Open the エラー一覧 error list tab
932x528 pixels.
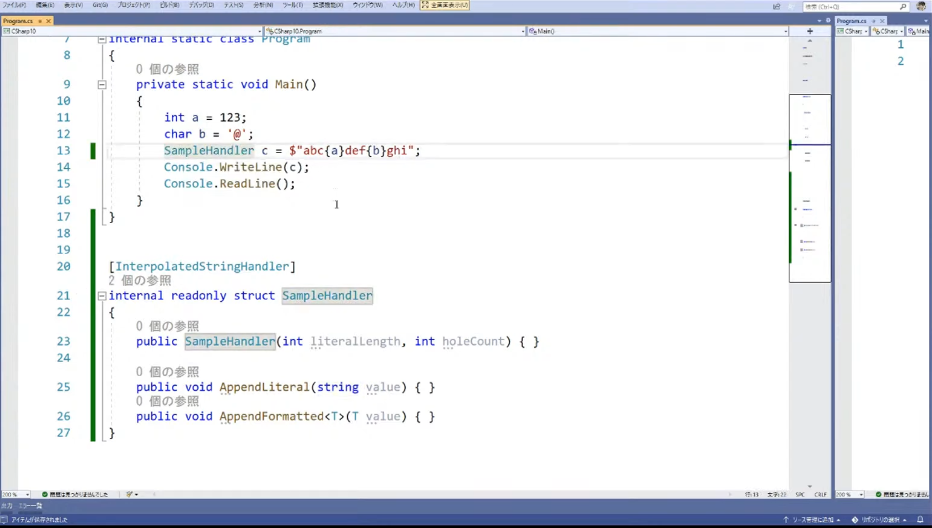tap(30, 506)
